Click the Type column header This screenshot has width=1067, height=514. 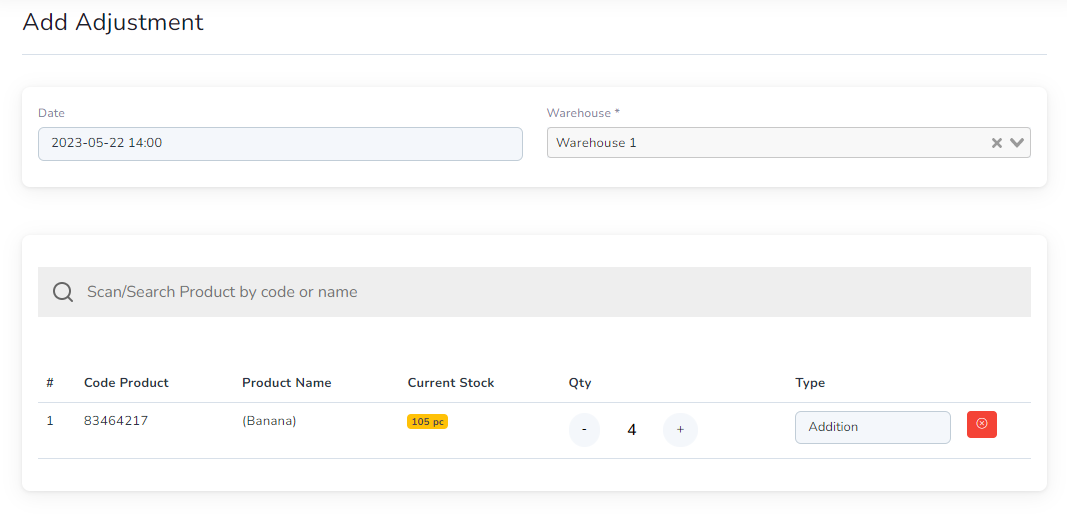pyautogui.click(x=810, y=383)
